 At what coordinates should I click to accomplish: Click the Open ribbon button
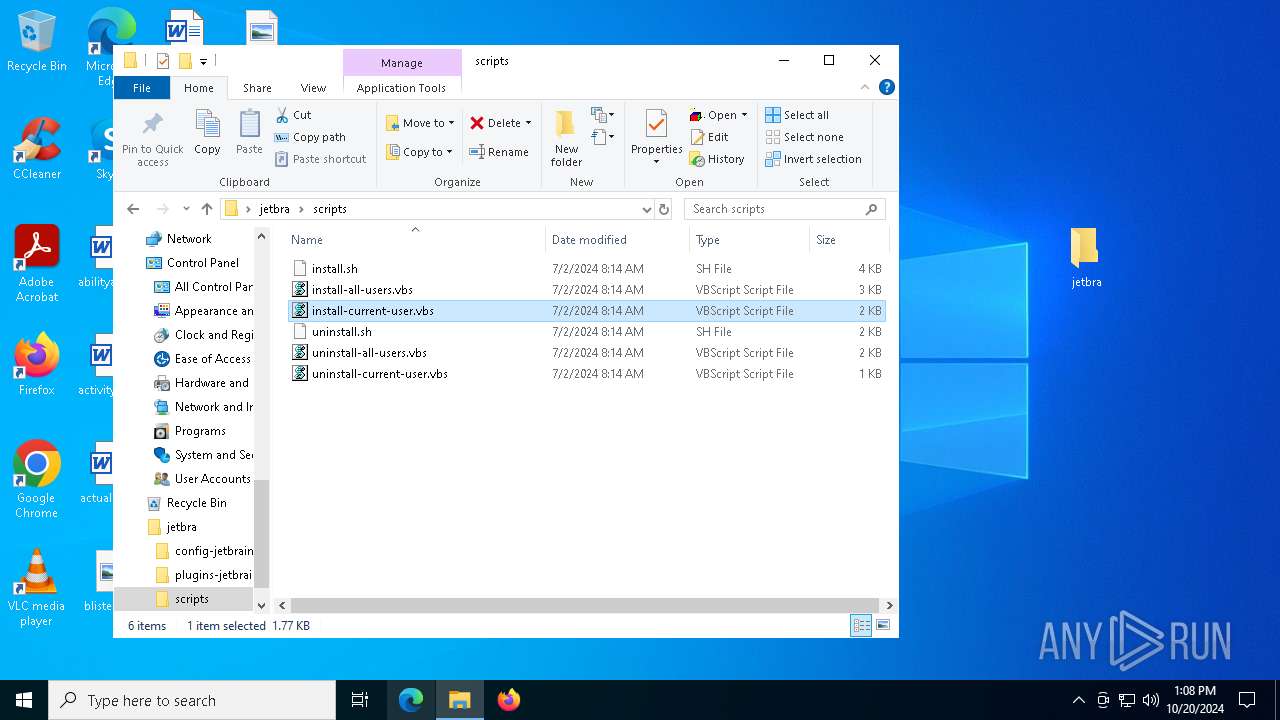pos(718,115)
